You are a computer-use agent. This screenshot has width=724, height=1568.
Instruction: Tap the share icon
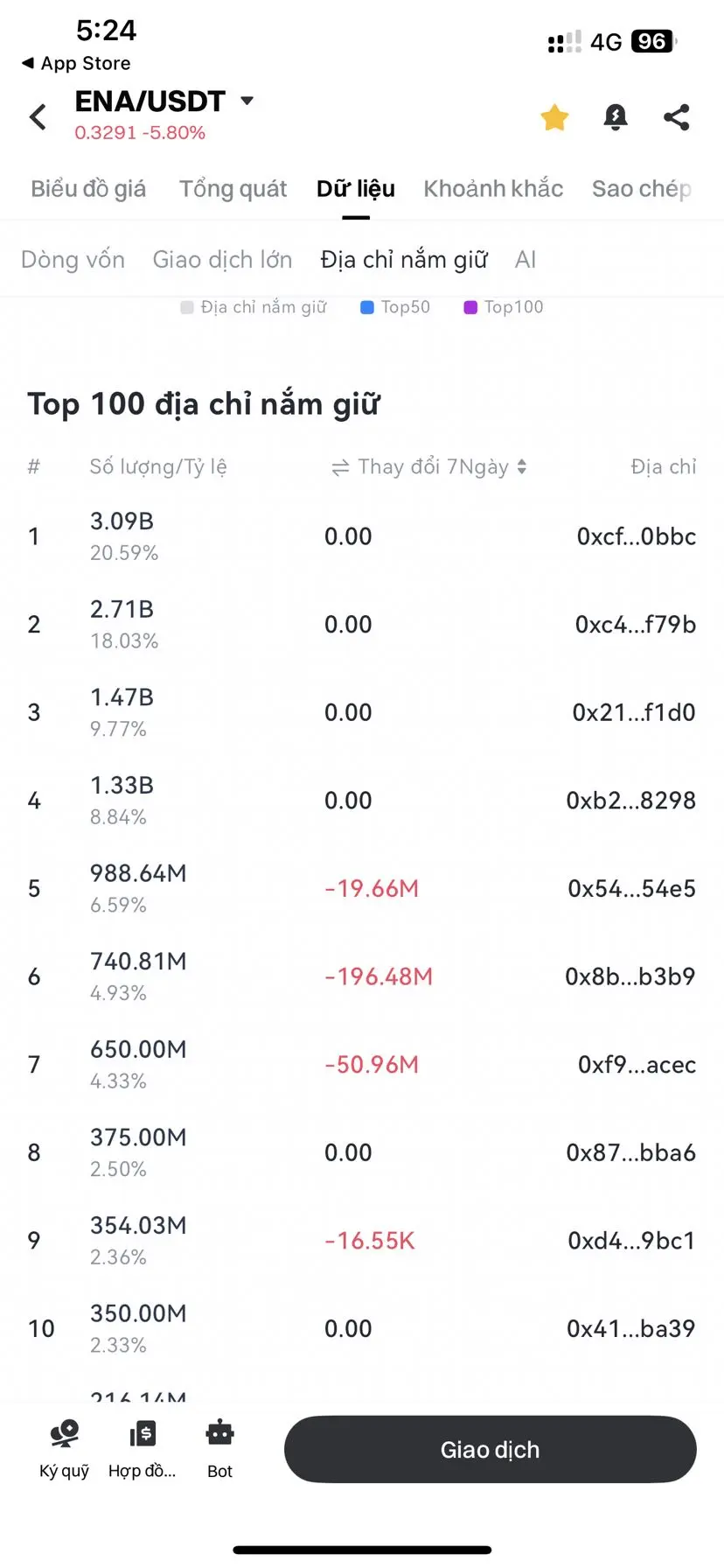pos(676,116)
